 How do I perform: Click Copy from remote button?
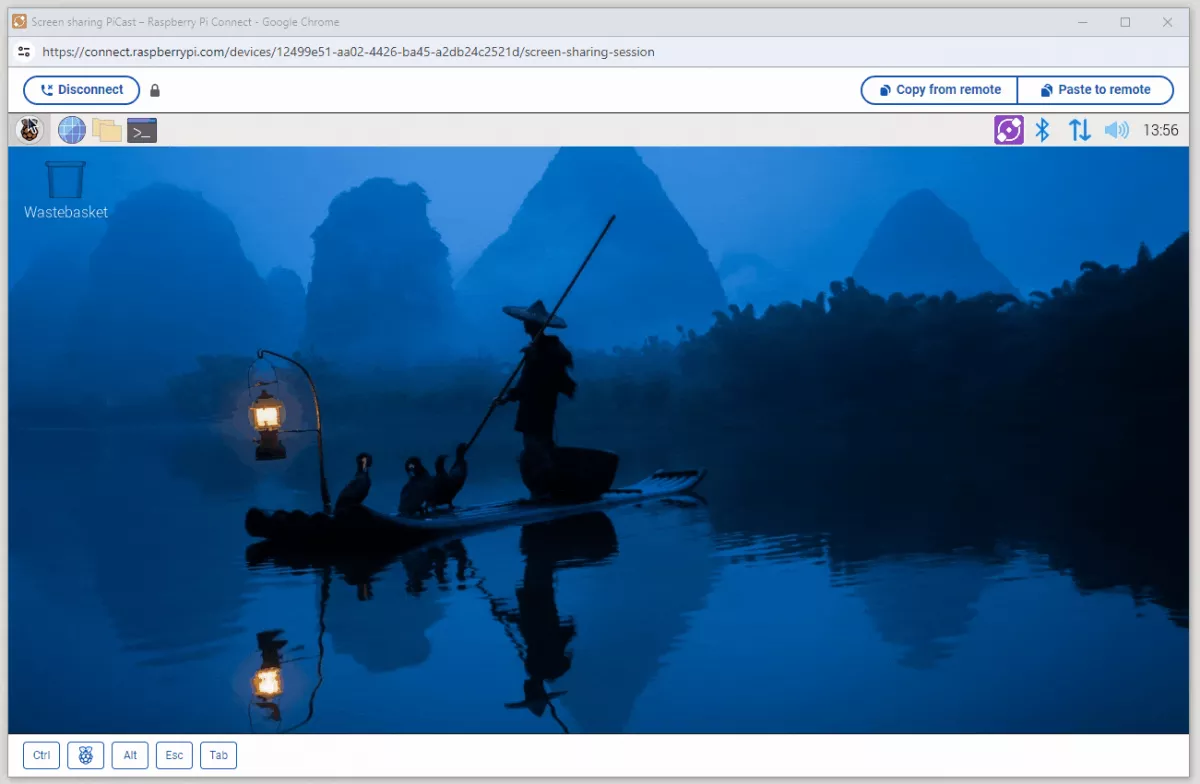tap(939, 90)
